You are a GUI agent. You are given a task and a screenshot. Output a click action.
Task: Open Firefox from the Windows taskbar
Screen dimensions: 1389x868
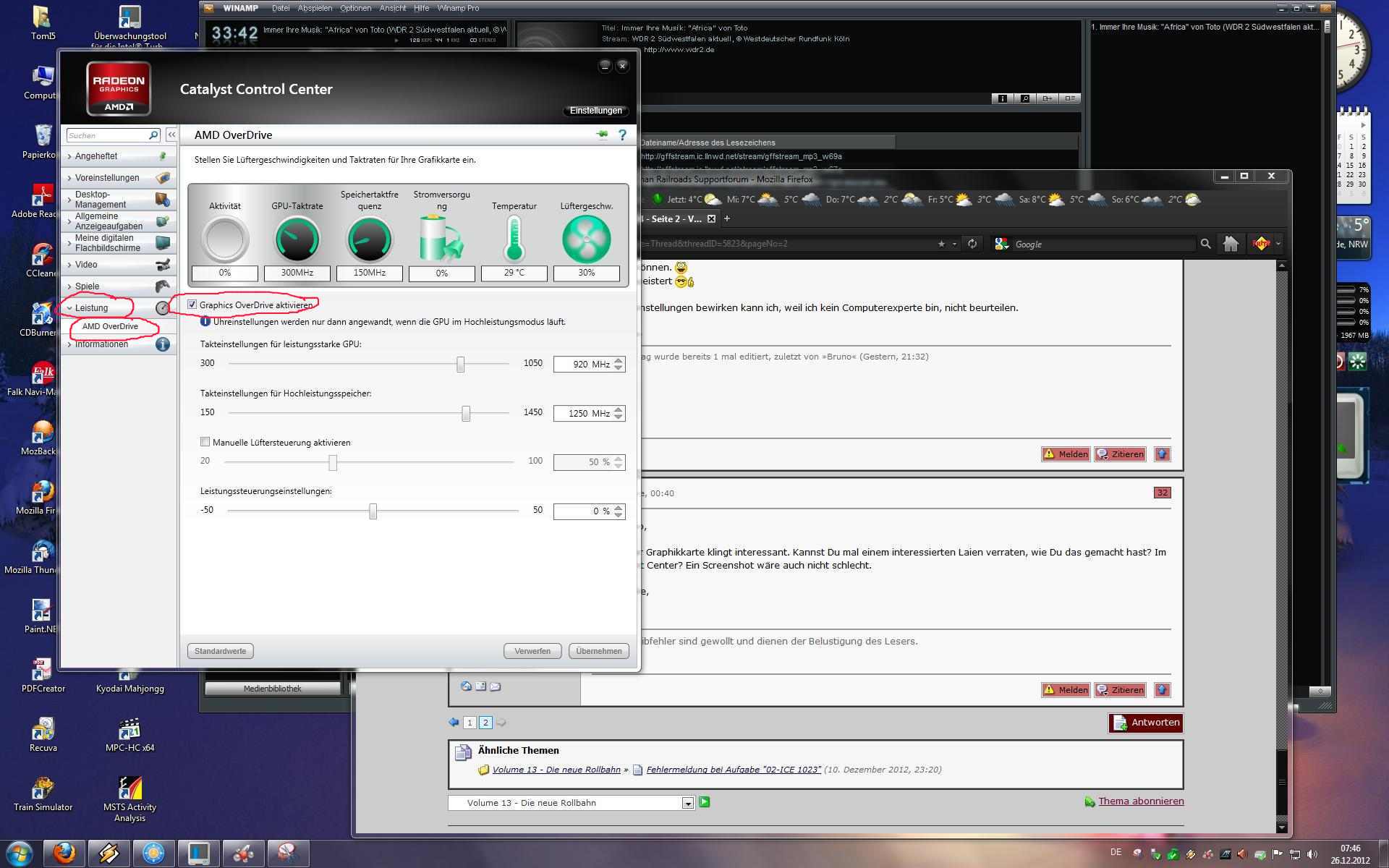[64, 853]
